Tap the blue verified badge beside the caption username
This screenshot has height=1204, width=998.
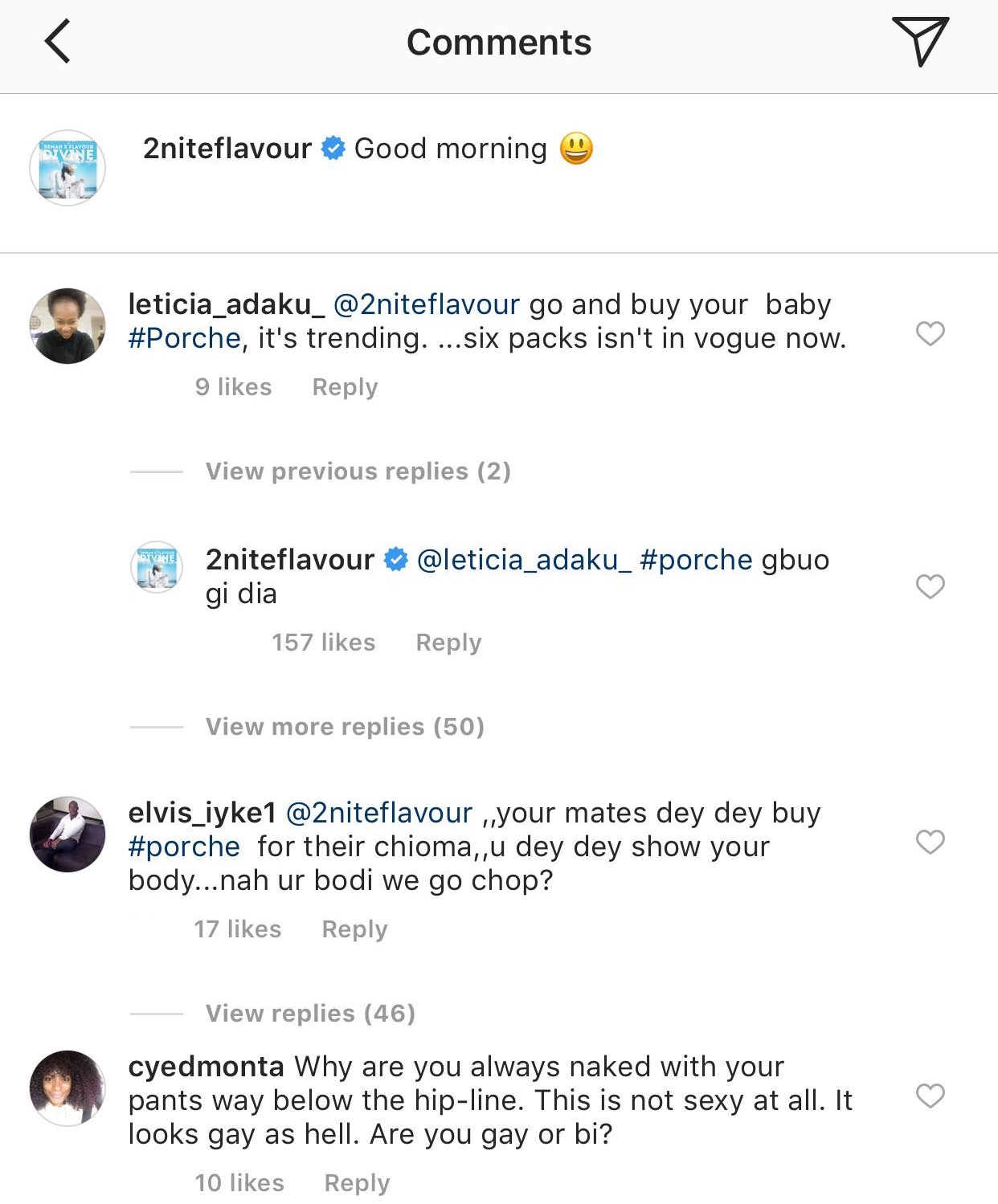pyautogui.click(x=333, y=149)
